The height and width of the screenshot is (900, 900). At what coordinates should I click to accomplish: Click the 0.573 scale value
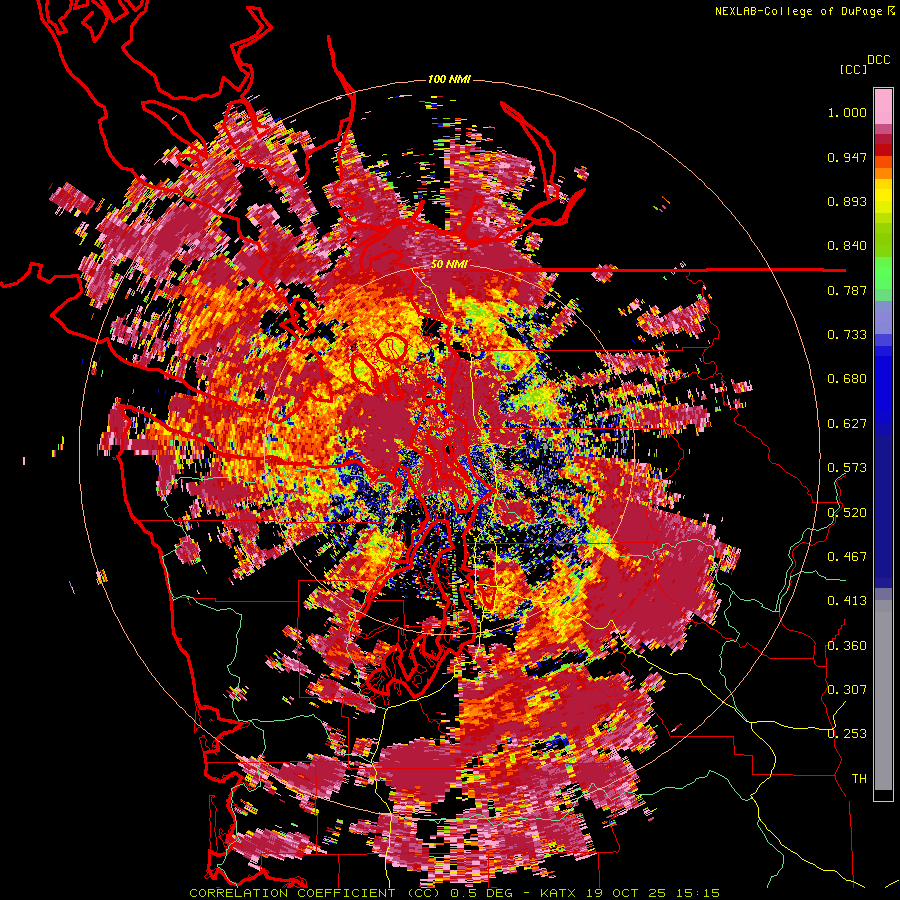click(847, 468)
